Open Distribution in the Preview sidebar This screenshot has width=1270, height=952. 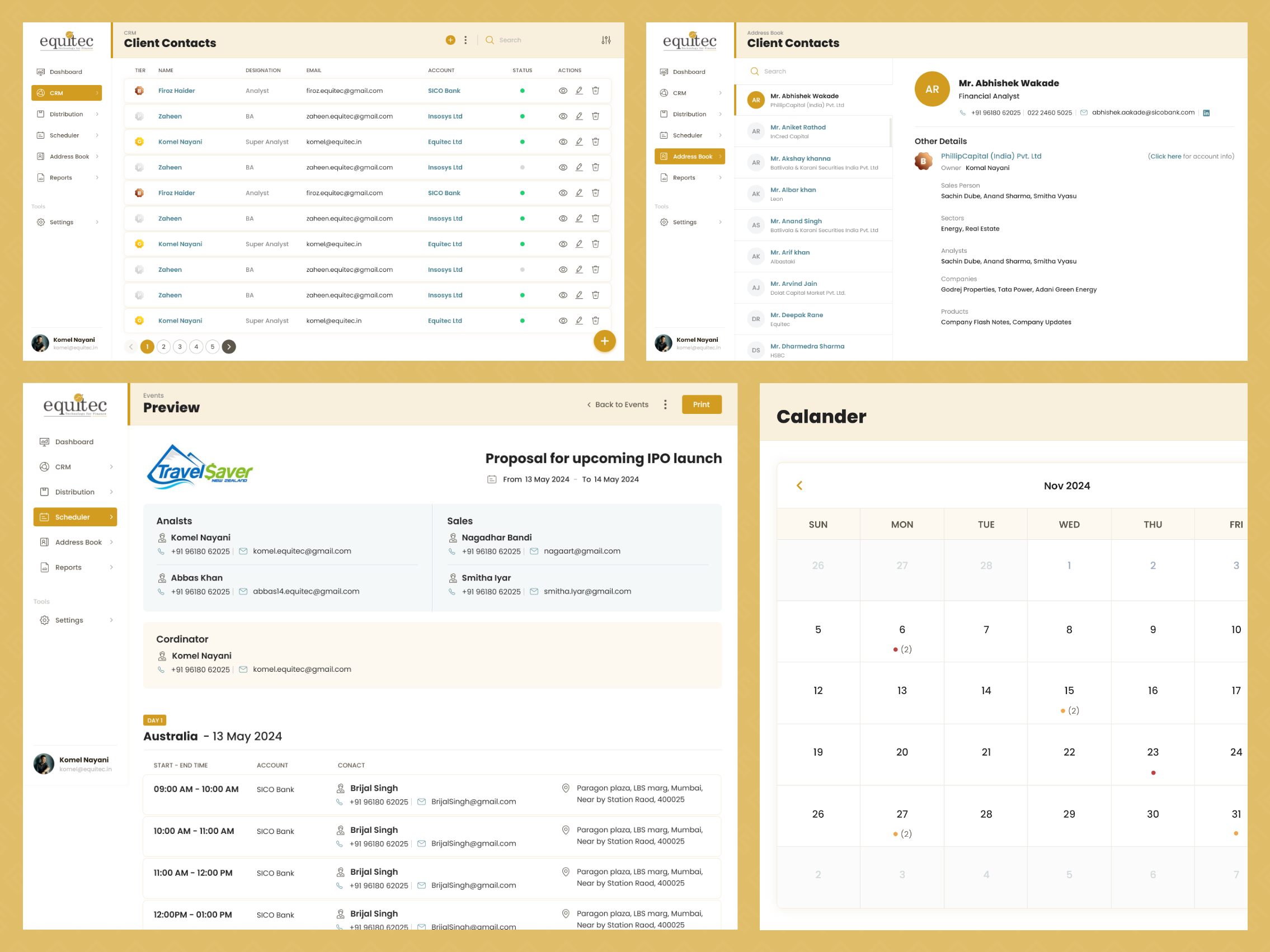tap(75, 492)
